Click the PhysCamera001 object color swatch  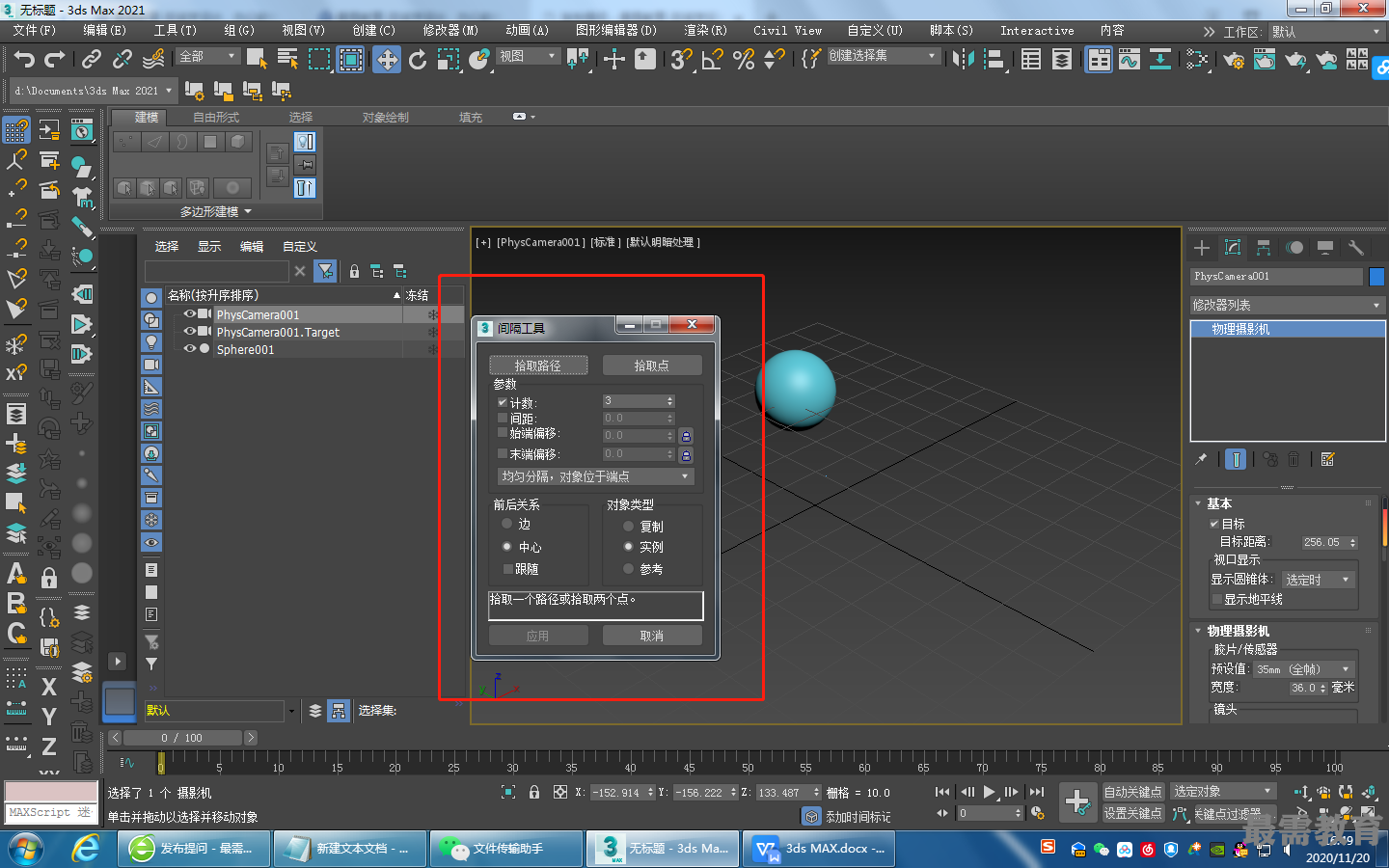1376,277
